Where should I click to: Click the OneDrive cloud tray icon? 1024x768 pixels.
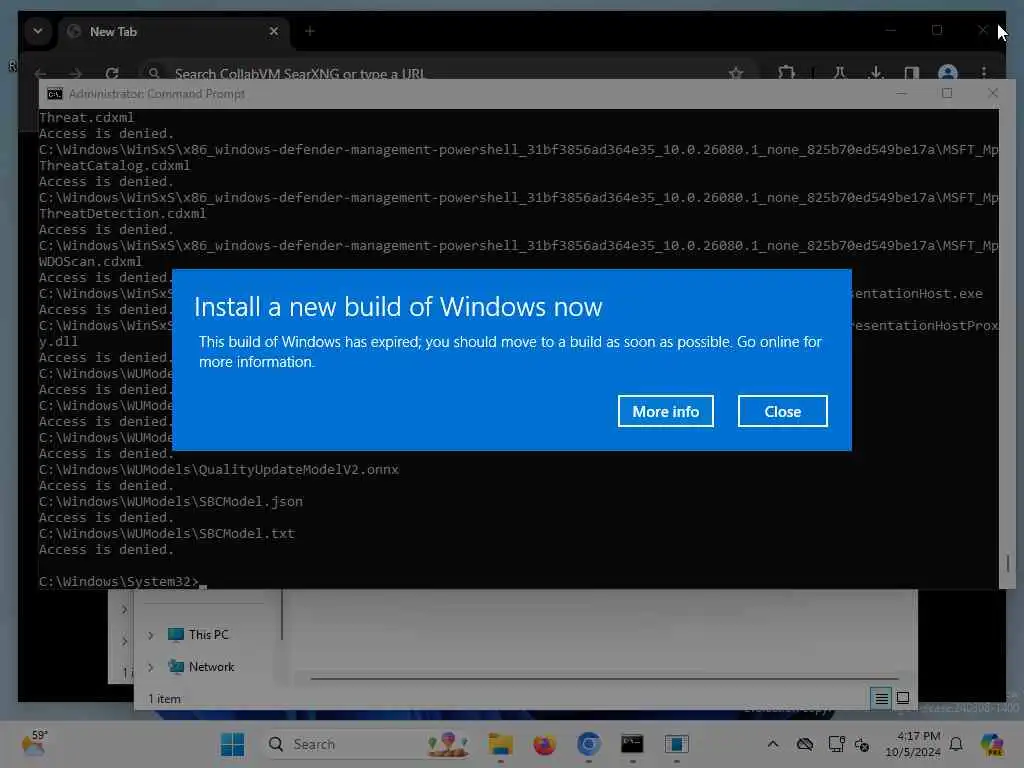(x=805, y=744)
